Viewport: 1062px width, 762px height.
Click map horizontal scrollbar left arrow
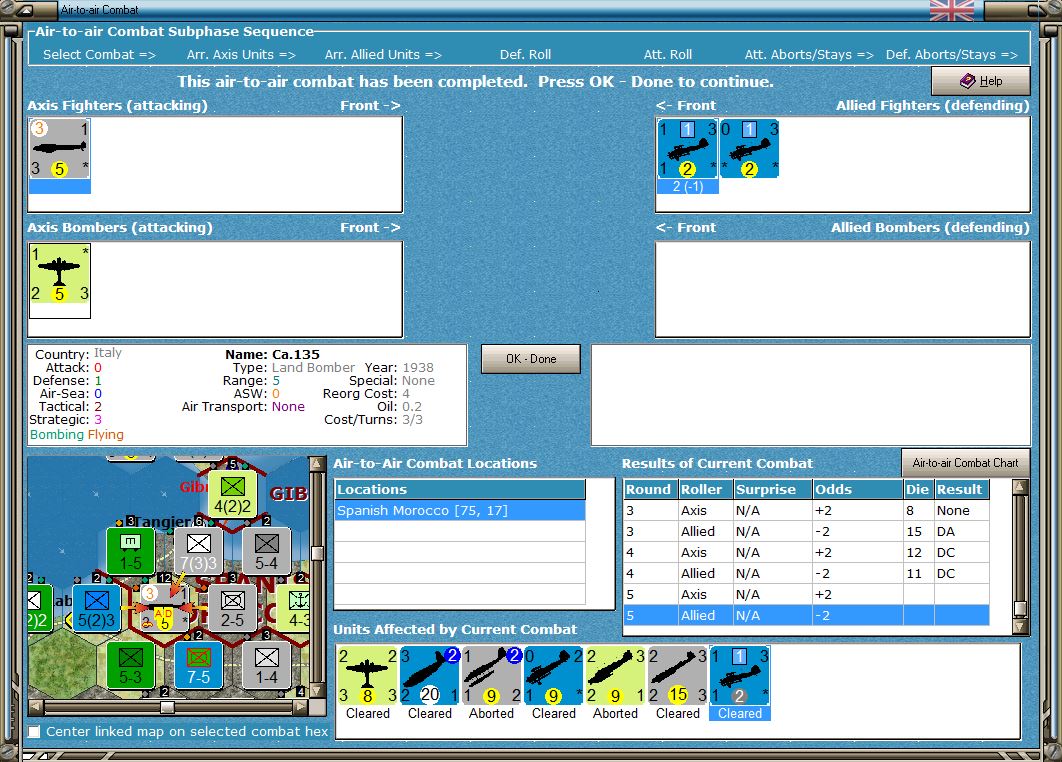coord(36,708)
